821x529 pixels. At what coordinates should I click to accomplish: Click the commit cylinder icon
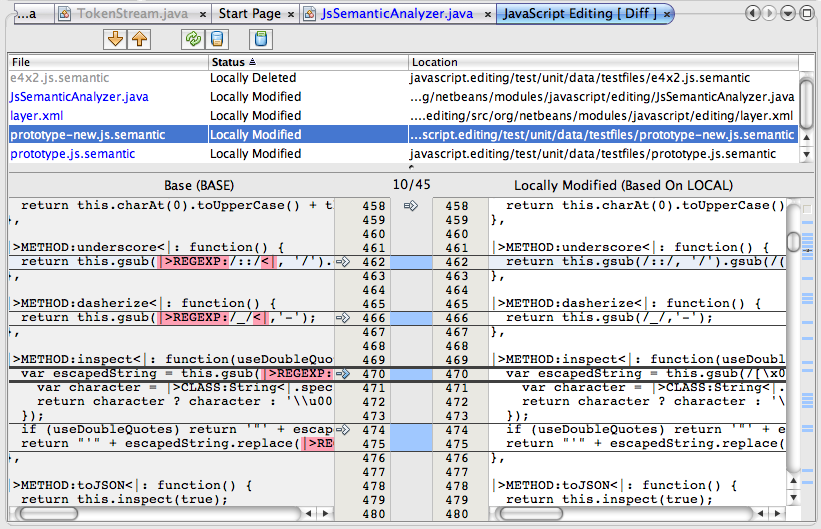click(261, 39)
